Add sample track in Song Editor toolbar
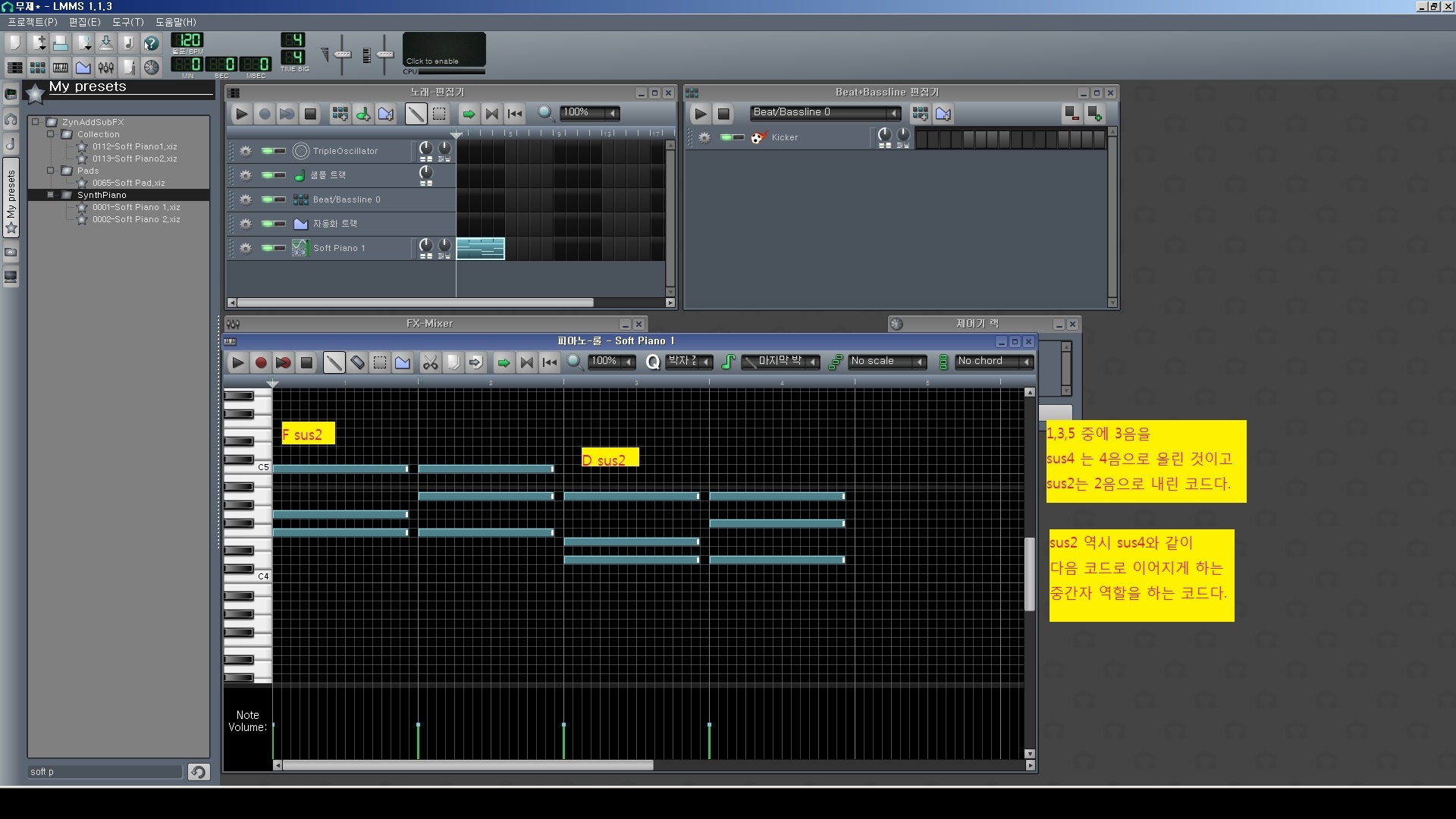This screenshot has width=1456, height=819. pos(363,114)
